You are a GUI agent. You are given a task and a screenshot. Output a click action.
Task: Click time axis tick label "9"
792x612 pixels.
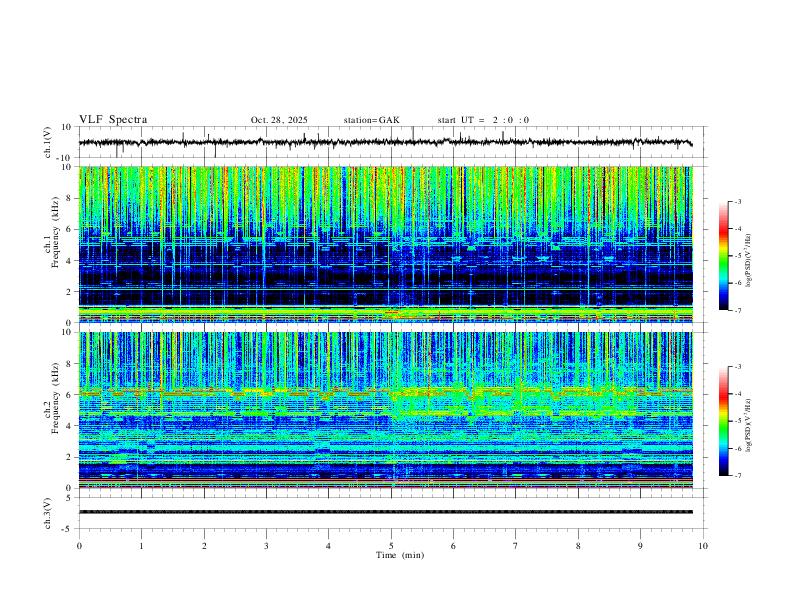pyautogui.click(x=640, y=546)
